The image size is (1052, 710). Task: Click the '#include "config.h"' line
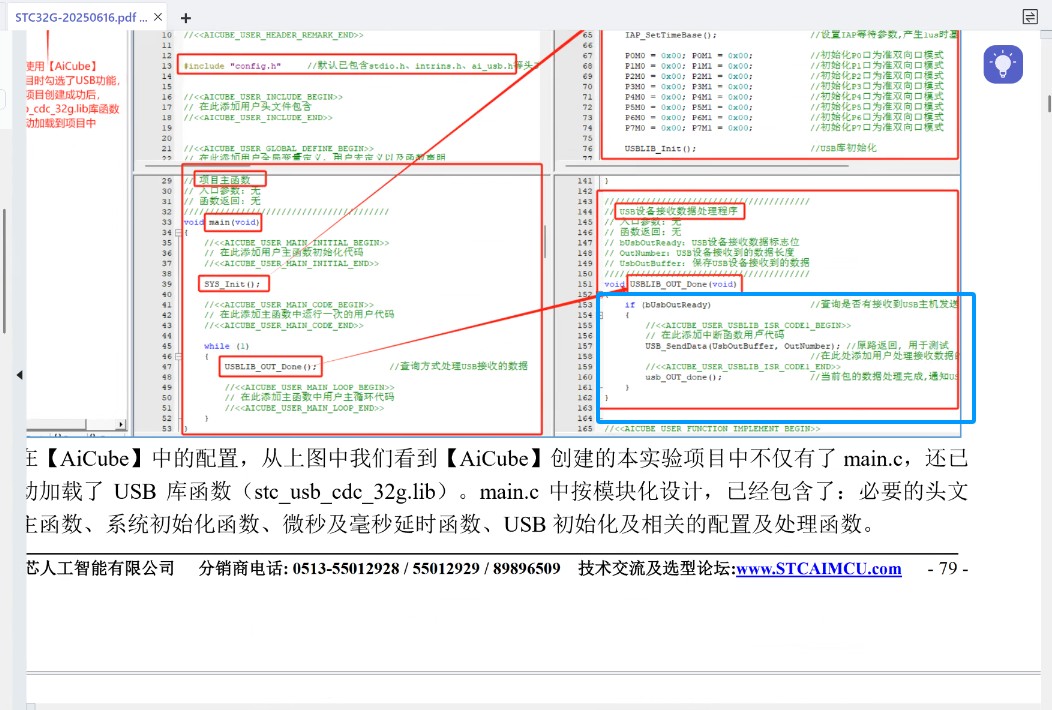pos(232,66)
